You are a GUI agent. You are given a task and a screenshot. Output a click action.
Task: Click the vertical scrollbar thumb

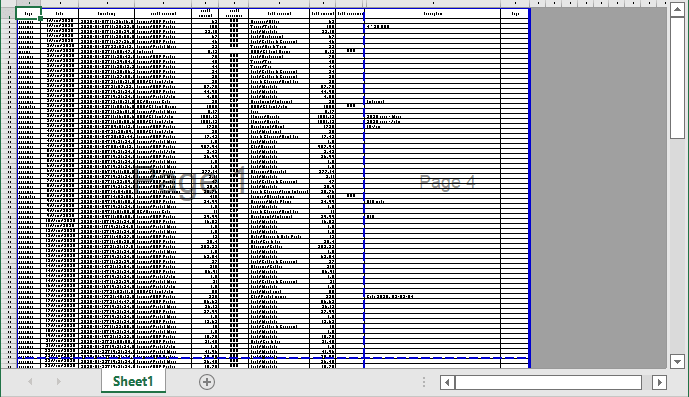pos(677,78)
